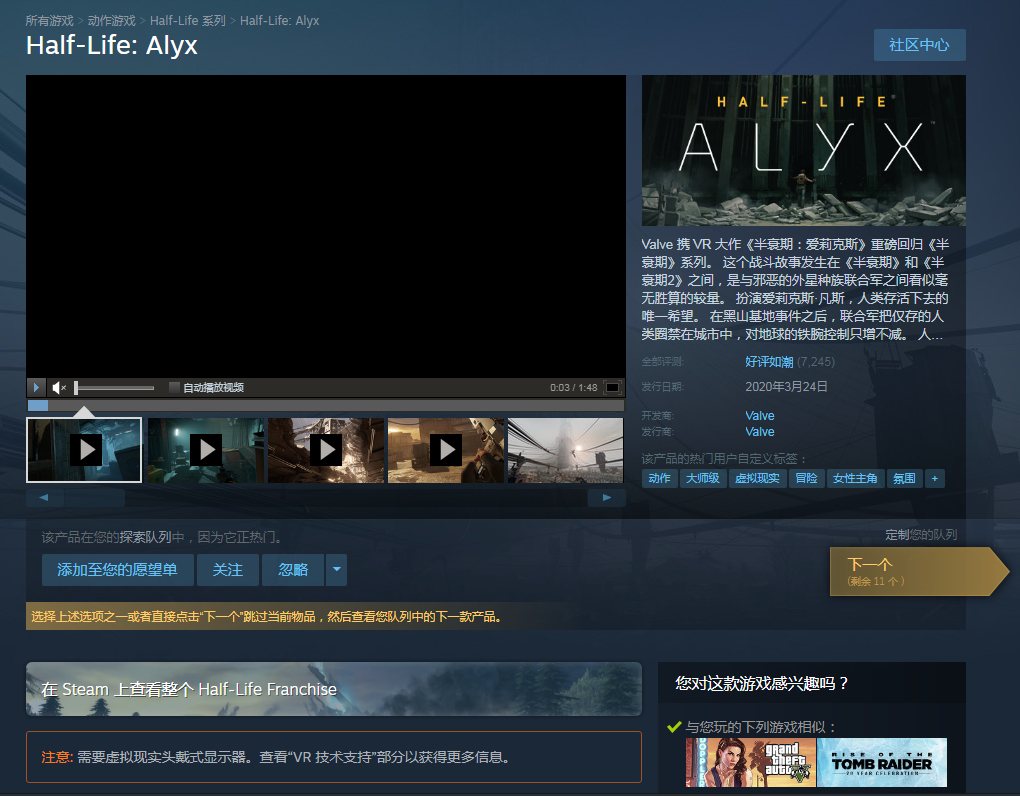Select the fourth video thumbnail
1020x796 pixels.
pyautogui.click(x=446, y=450)
